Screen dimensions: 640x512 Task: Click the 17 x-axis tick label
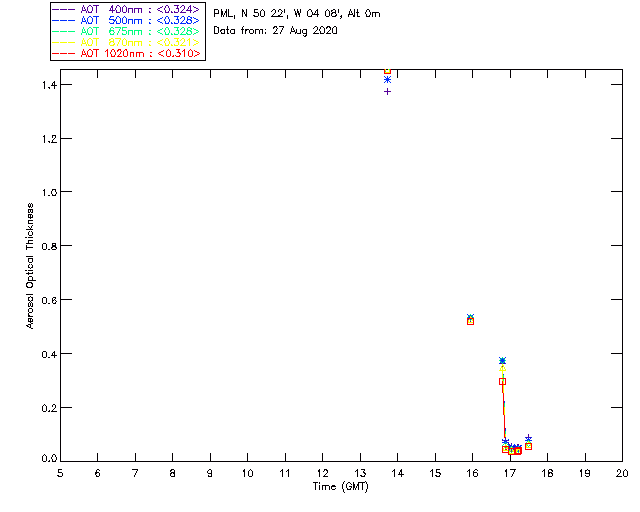[510, 473]
